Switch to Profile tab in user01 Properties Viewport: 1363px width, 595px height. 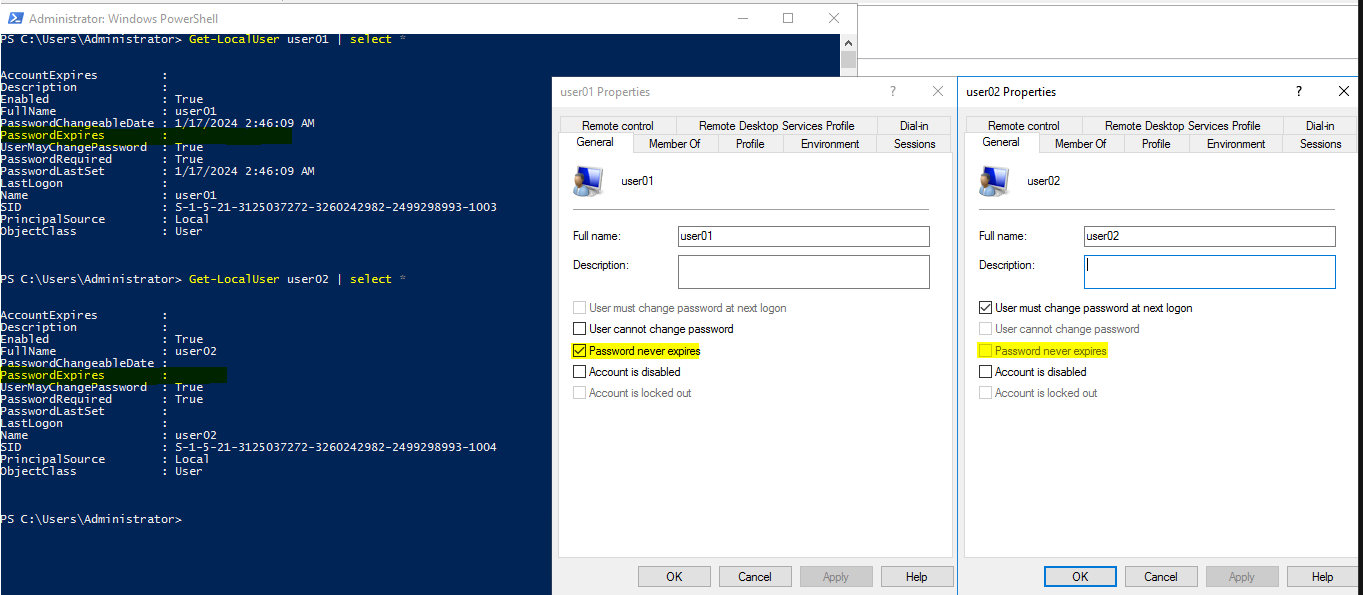tap(750, 144)
